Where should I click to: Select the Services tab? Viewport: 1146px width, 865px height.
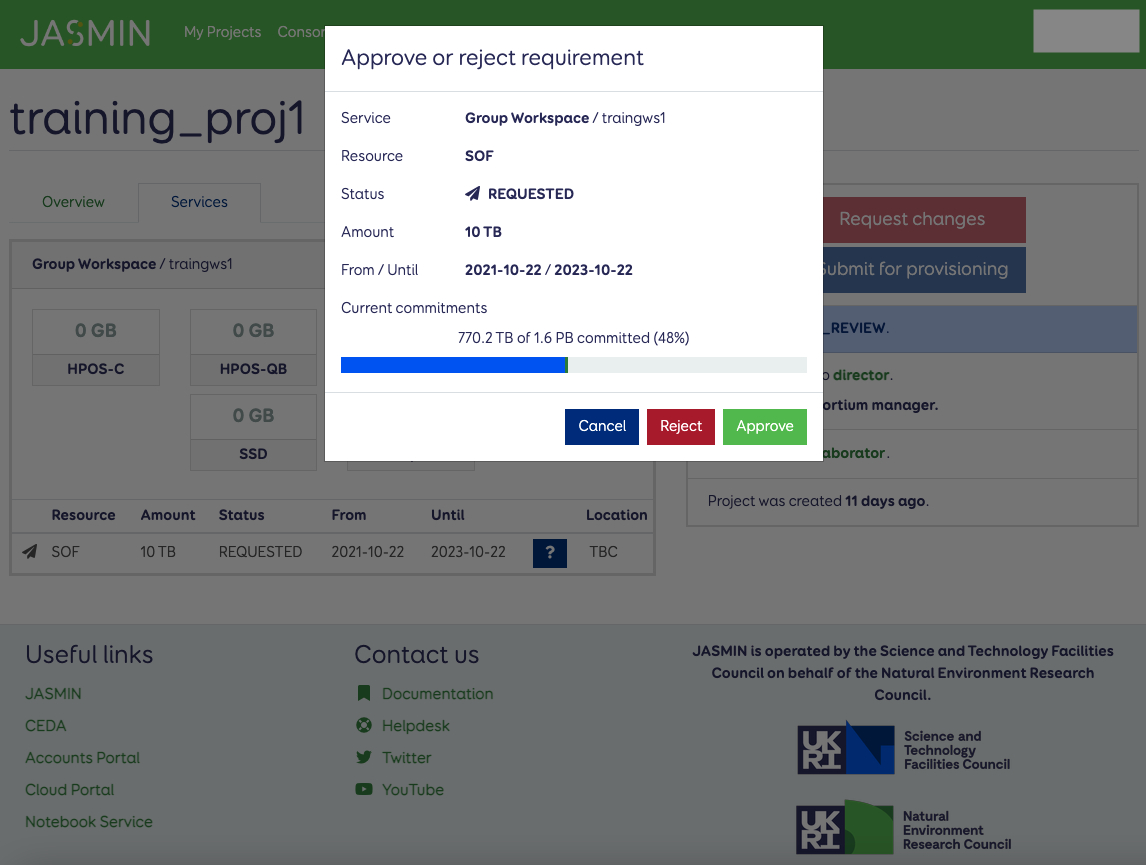[199, 202]
